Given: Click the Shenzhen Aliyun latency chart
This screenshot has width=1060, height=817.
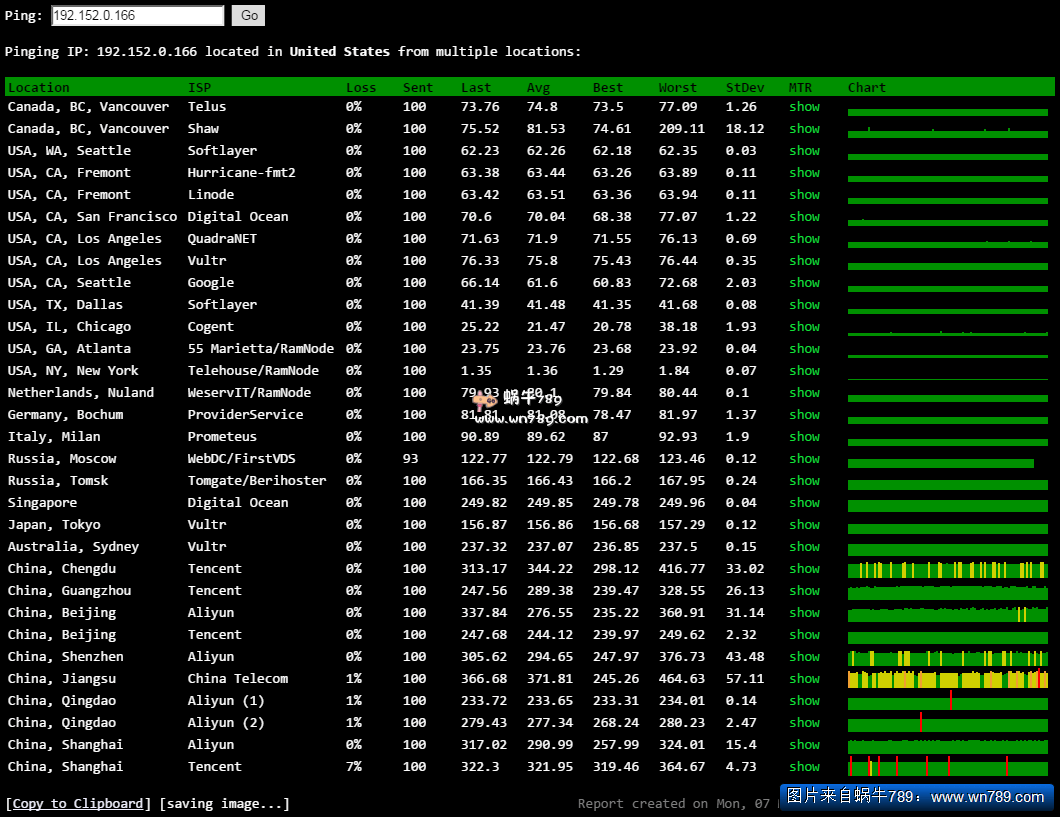Looking at the screenshot, I should (947, 658).
